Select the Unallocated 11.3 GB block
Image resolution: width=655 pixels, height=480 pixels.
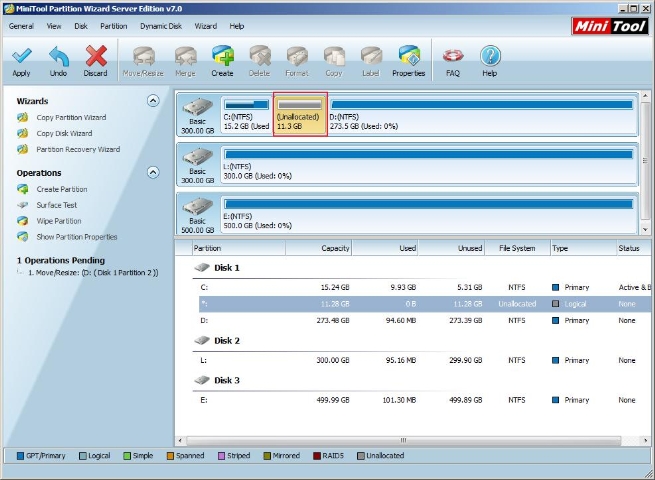tap(300, 114)
